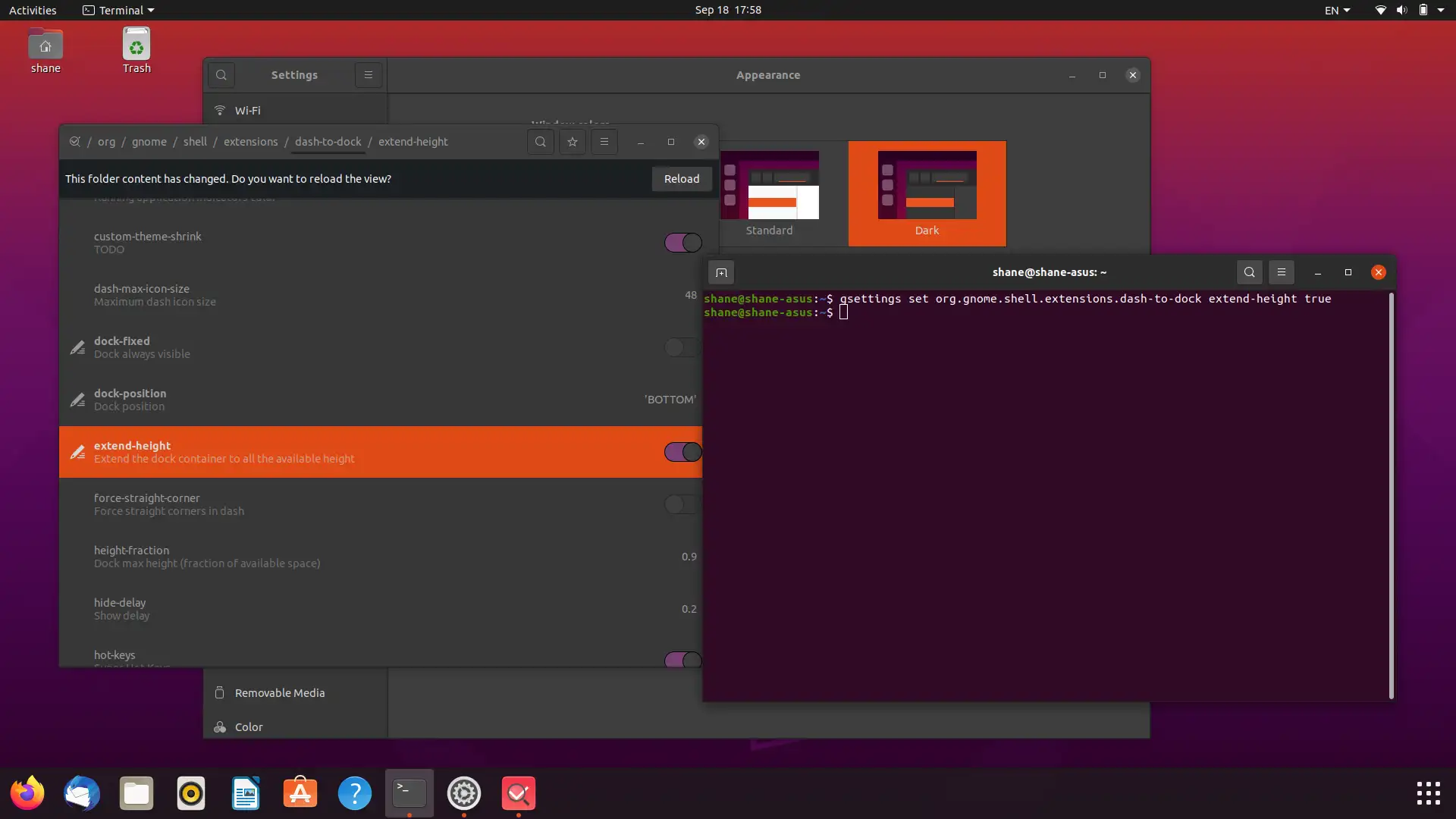Click the terminal search icon

click(1249, 272)
